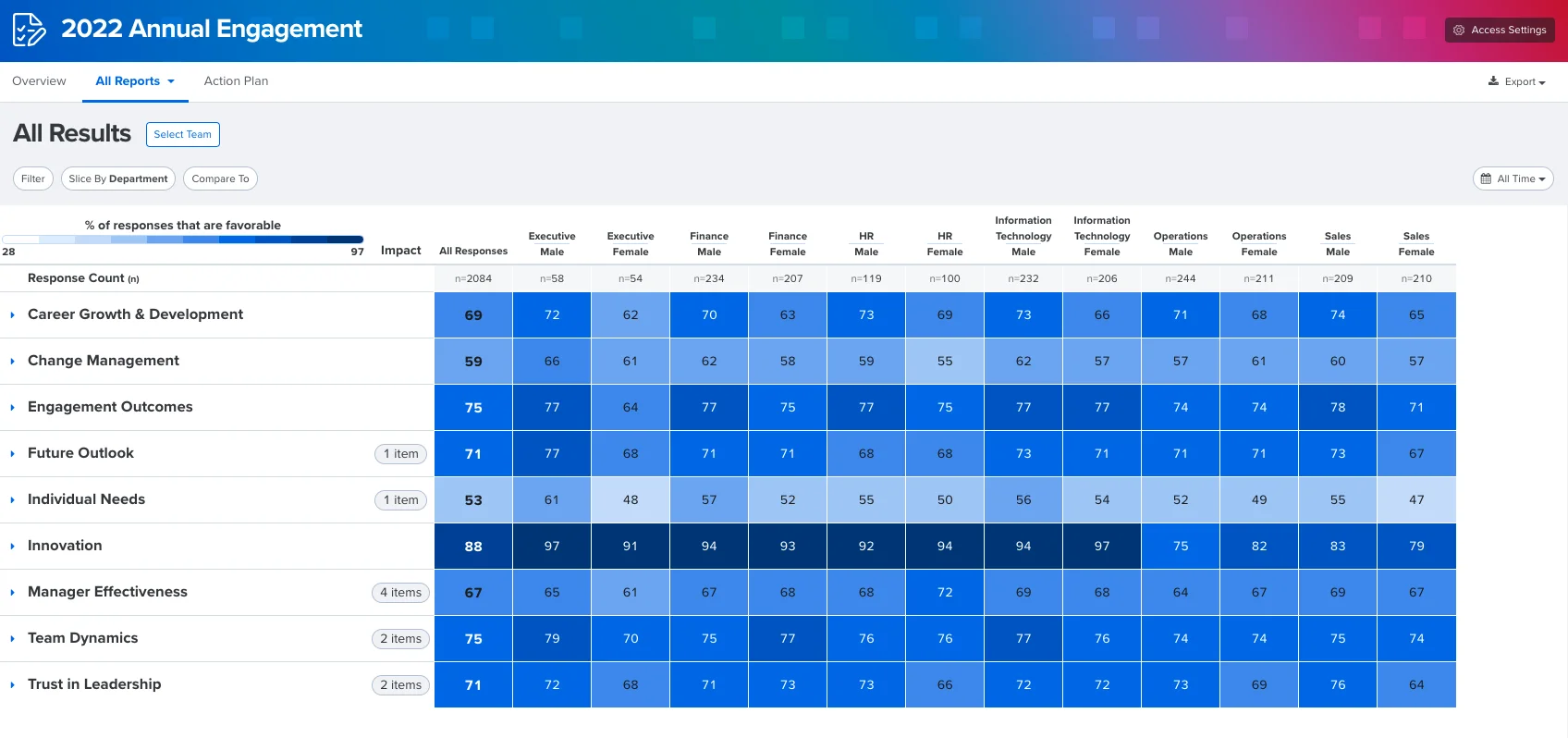Click the calendar icon beside All Time
Screen dimensions: 1568x738
(1487, 178)
